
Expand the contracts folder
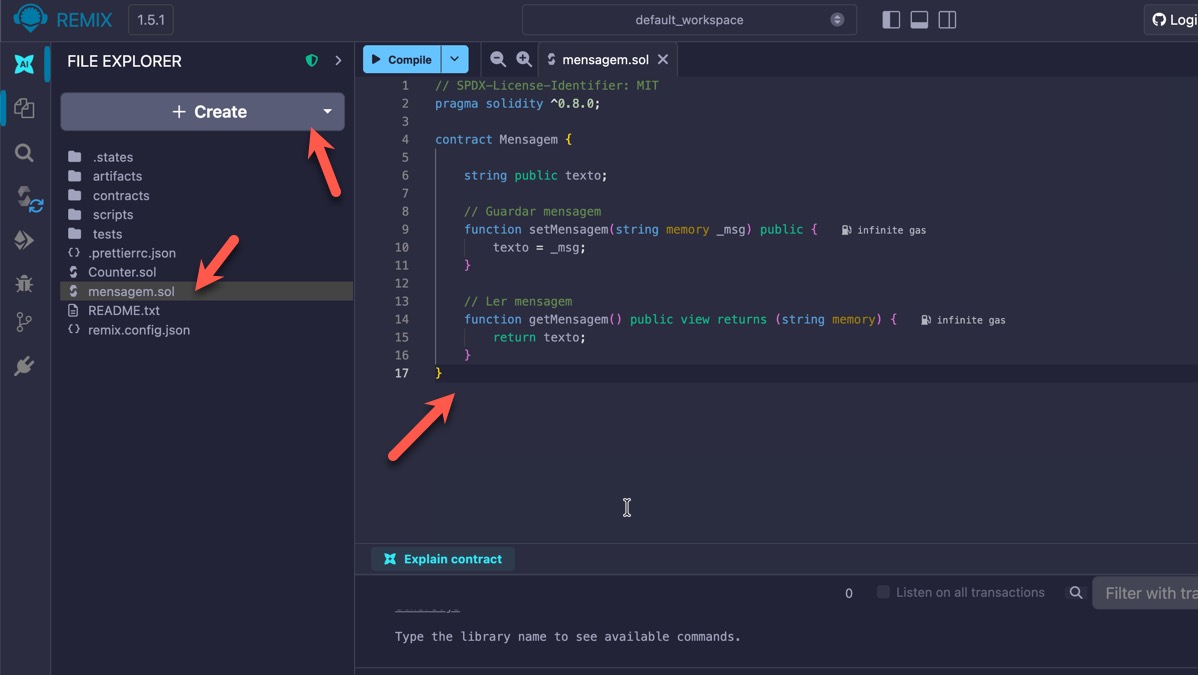tap(120, 195)
